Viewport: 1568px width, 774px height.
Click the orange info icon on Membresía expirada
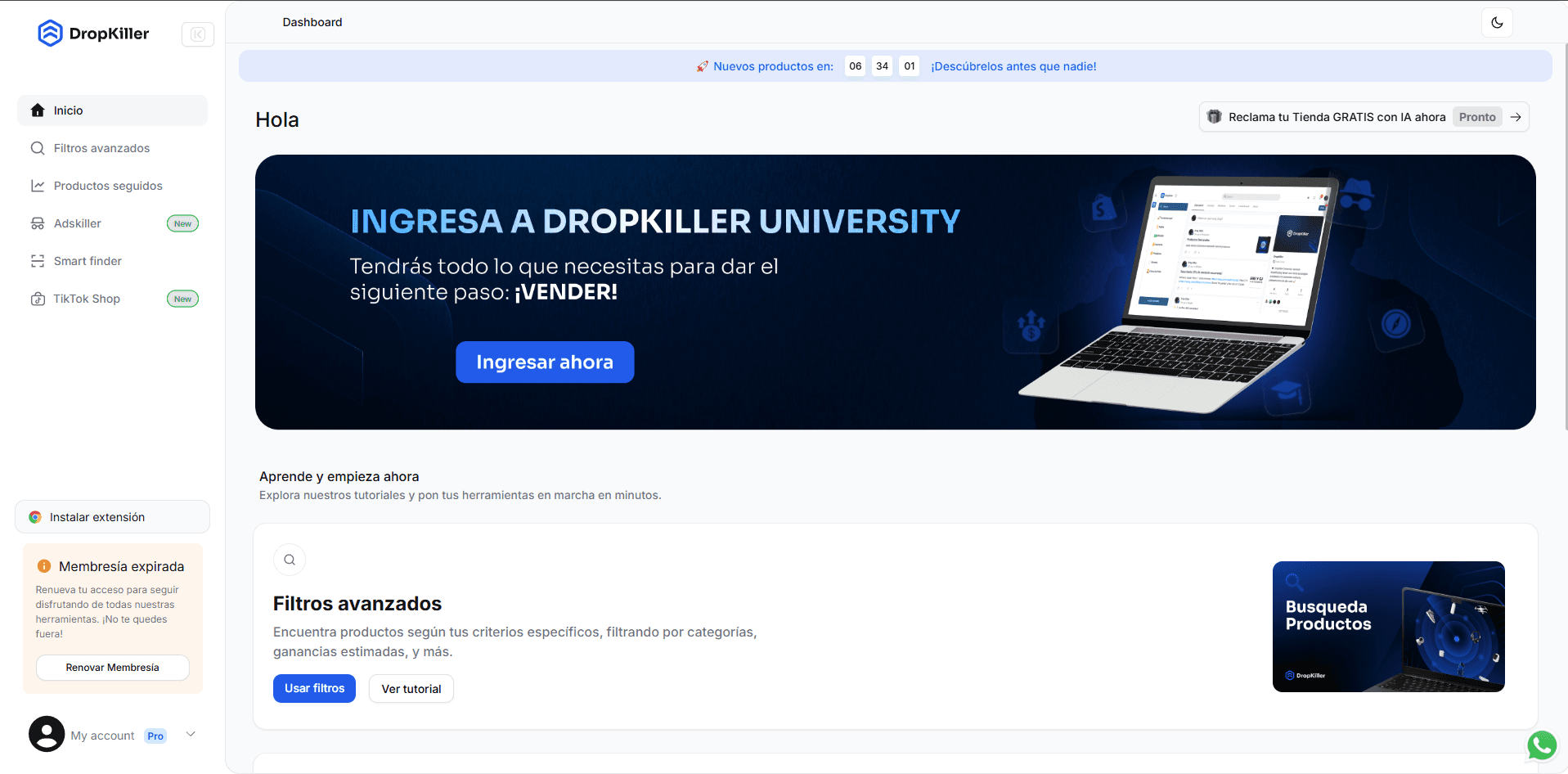44,566
